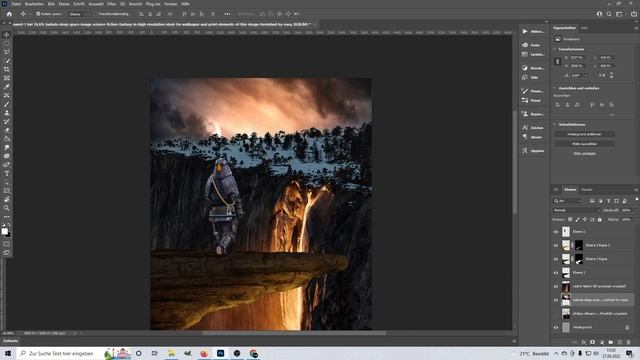This screenshot has height=360, width=640.
Task: Open the Fenster menu
Action: (x=170, y=4)
